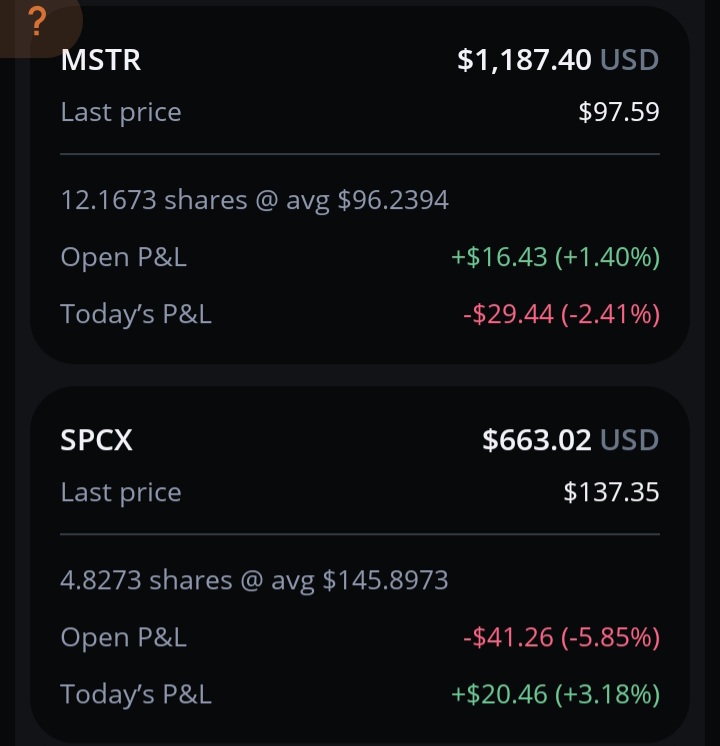This screenshot has height=746, width=720.
Task: Tap MSTR Today's P&L label
Action: tap(136, 314)
